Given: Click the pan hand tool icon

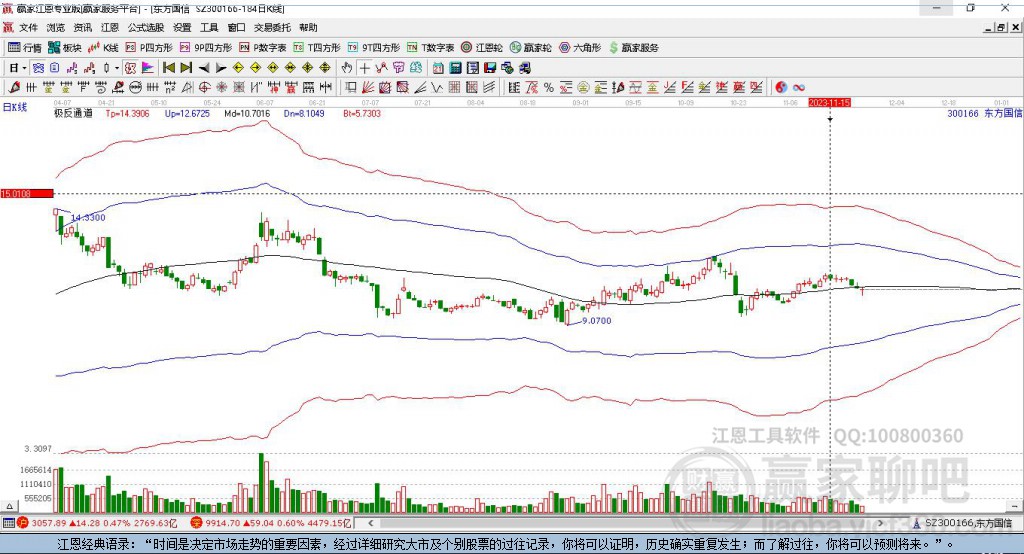Looking at the screenshot, I should [x=347, y=68].
